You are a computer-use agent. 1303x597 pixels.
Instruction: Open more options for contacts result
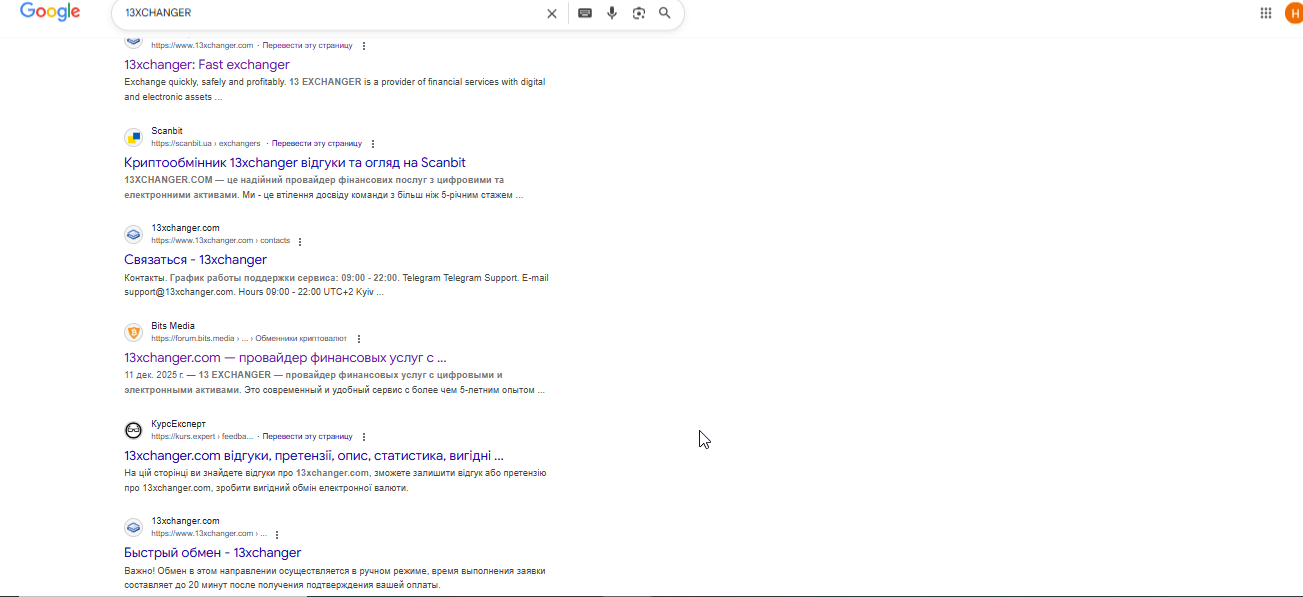(300, 241)
